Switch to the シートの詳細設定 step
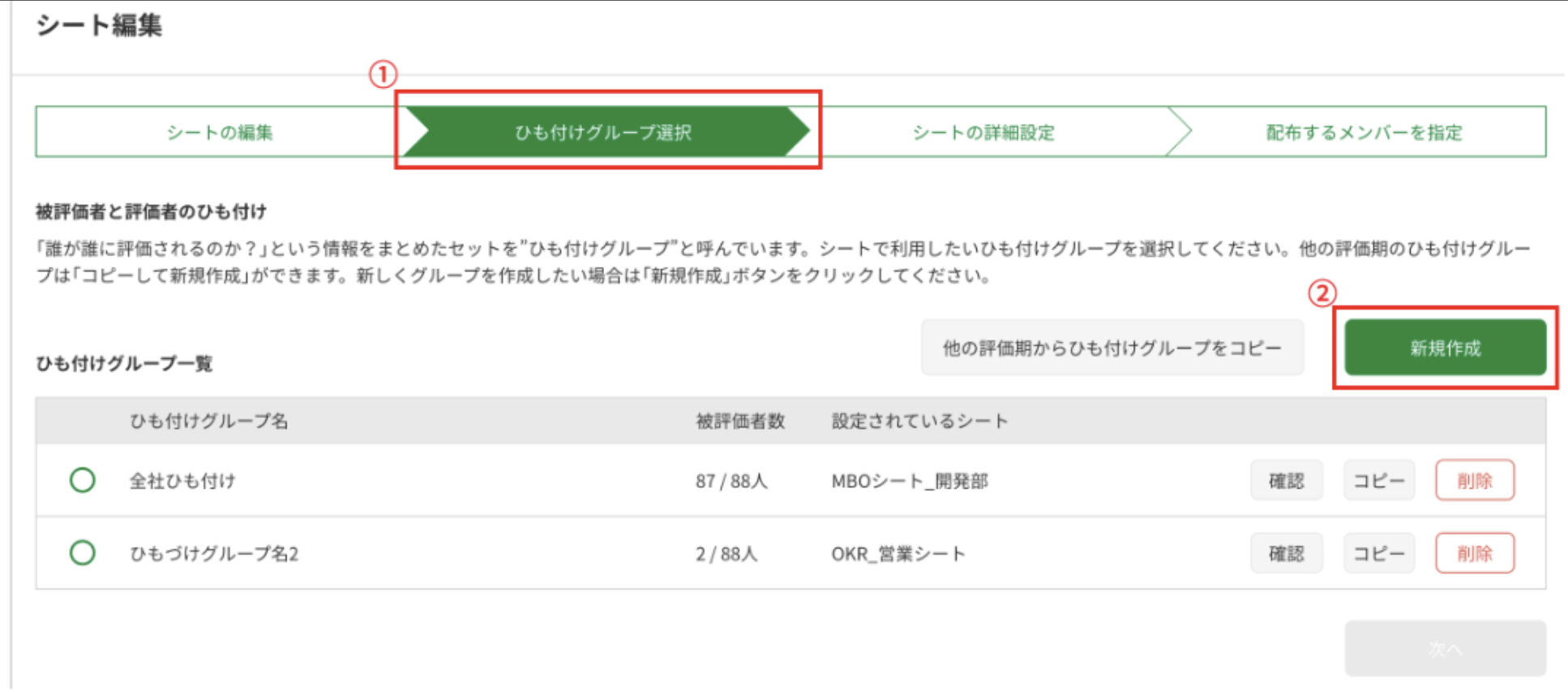 [983, 132]
